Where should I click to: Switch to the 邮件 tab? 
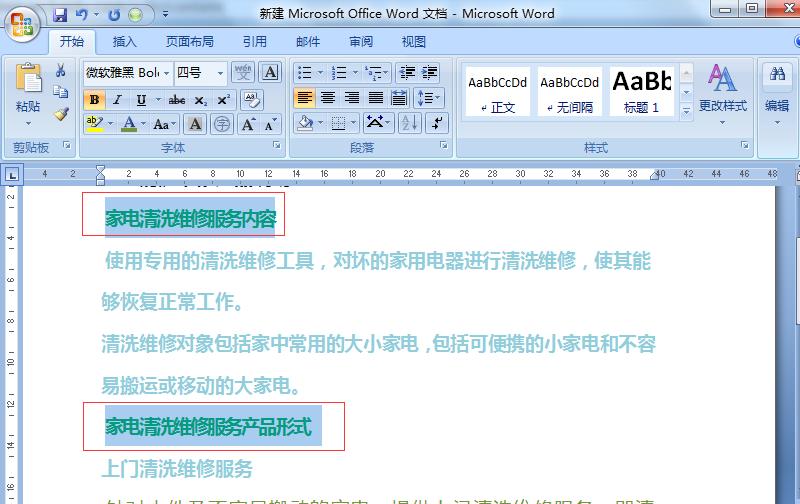[x=308, y=42]
